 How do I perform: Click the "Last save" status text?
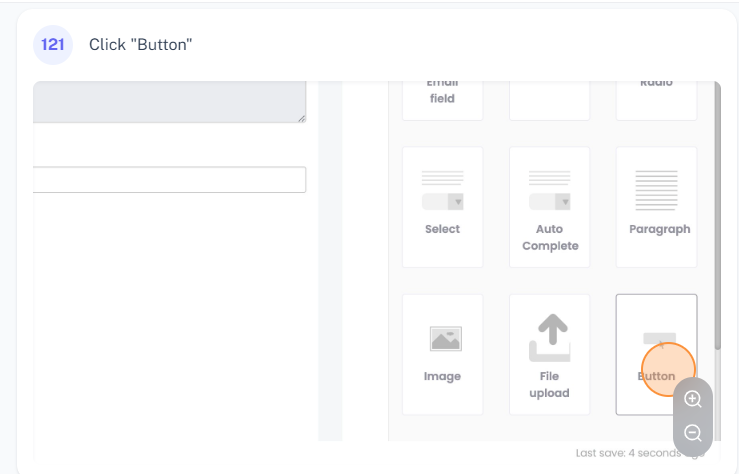coord(630,453)
